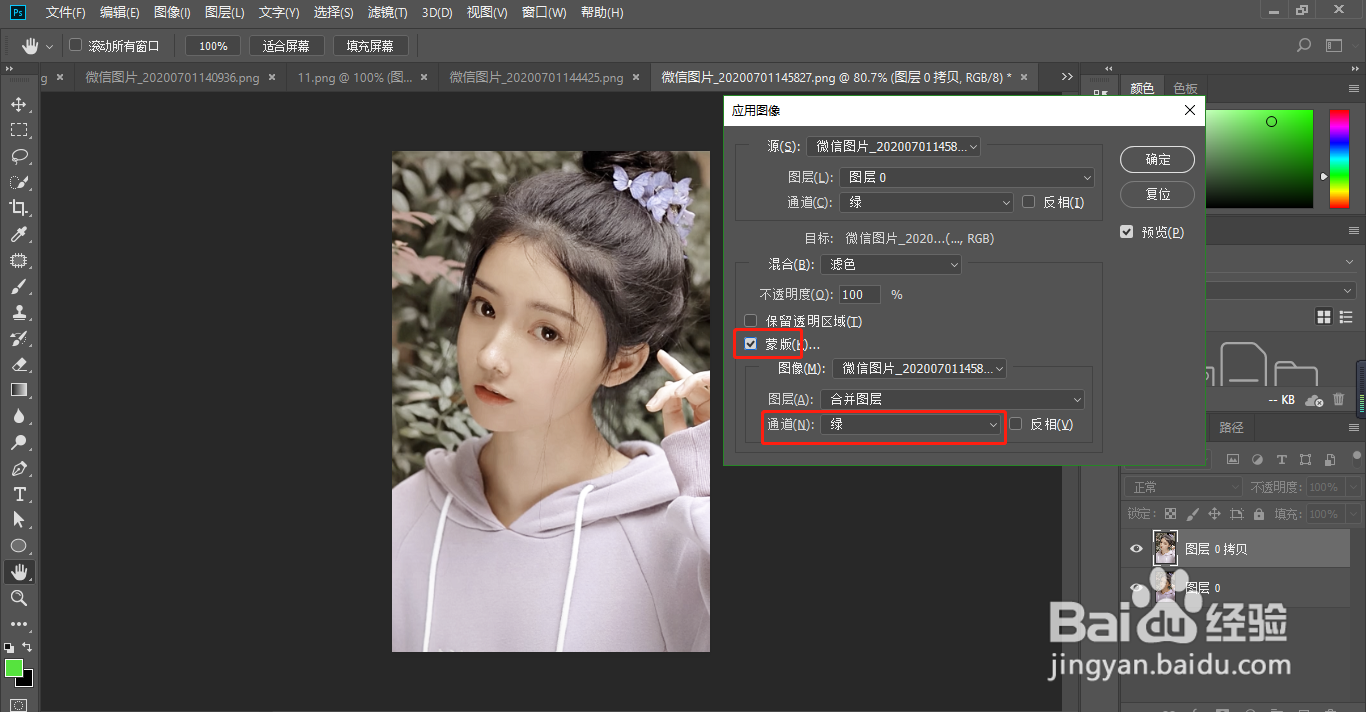Select the Clone Stamp tool

coord(18,312)
